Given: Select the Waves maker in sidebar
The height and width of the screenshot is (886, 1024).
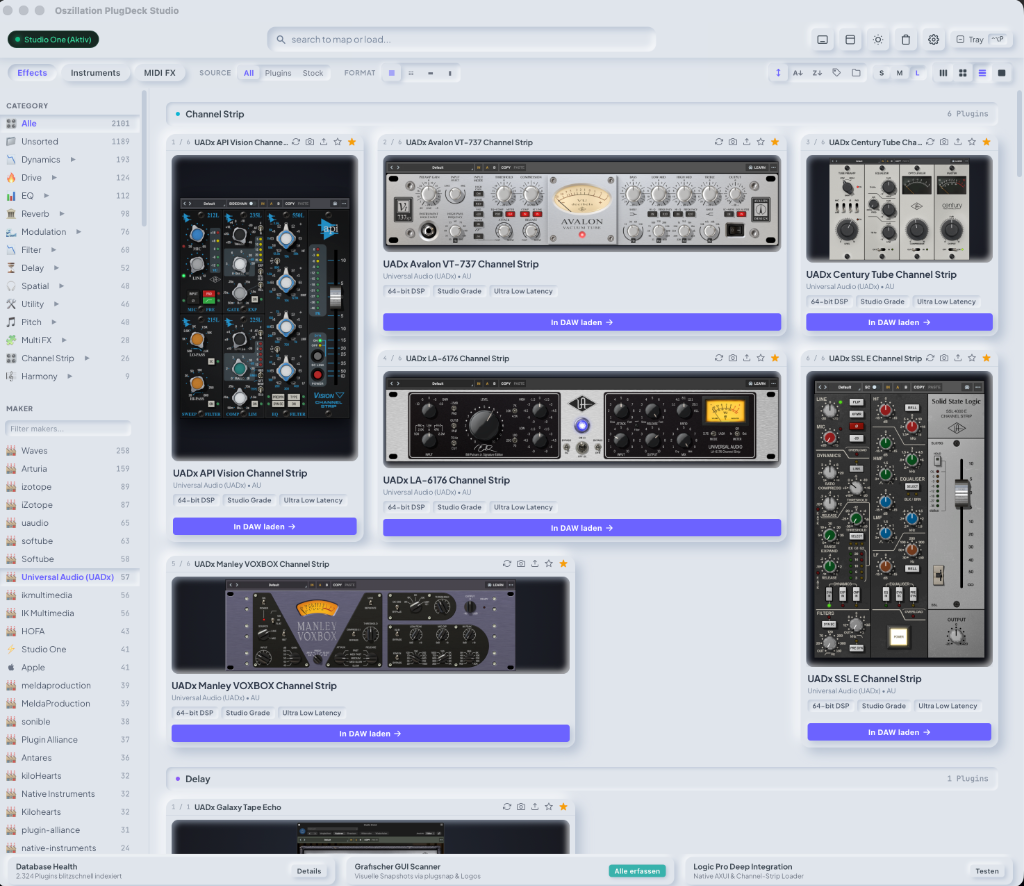Looking at the screenshot, I should coord(69,451).
